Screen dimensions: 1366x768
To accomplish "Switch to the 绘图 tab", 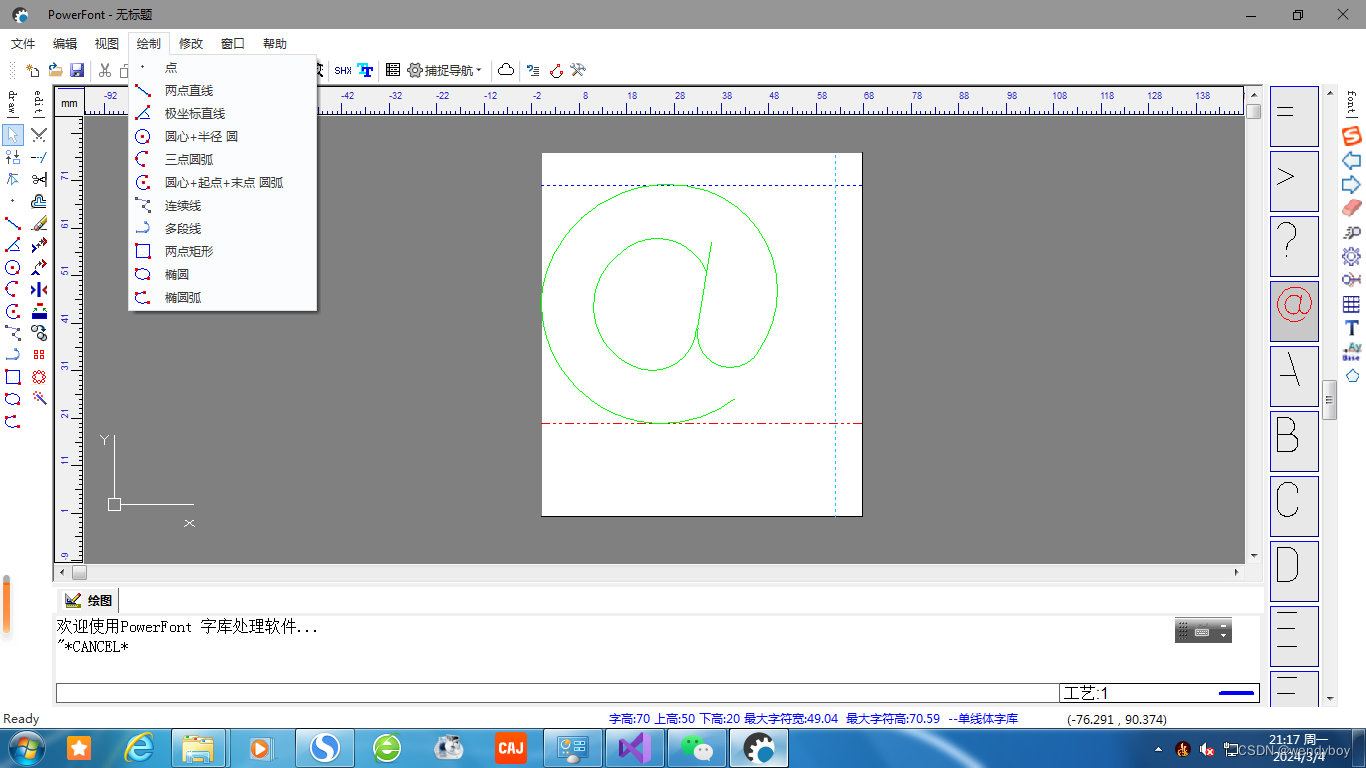I will 88,600.
